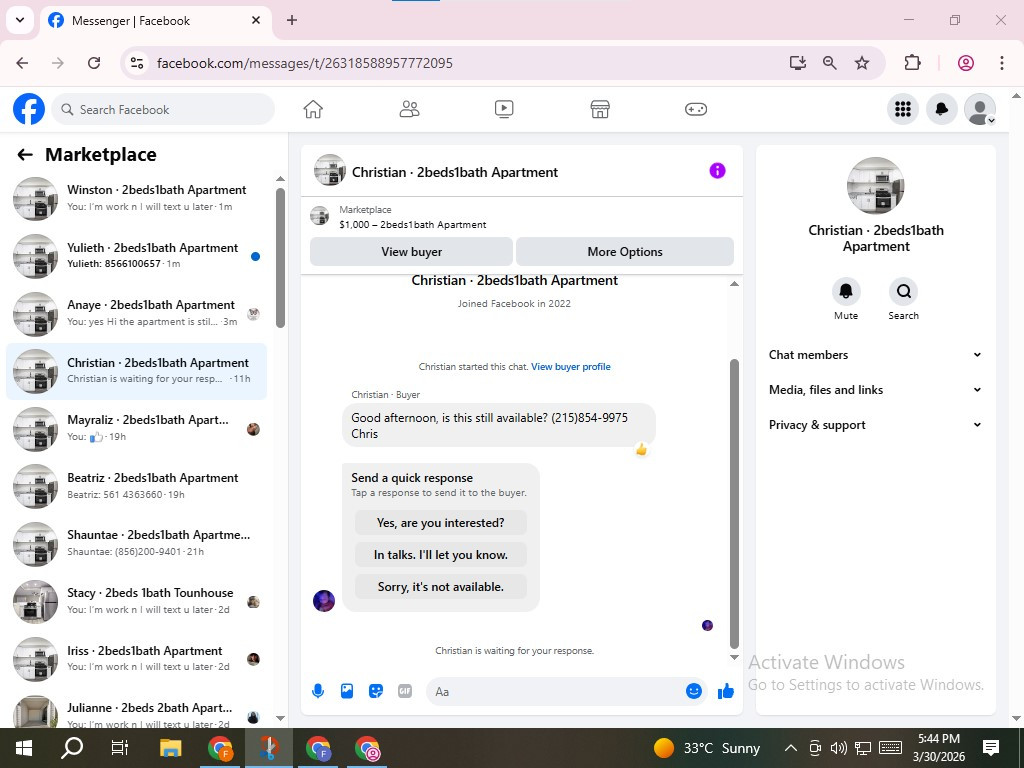Open the Extensions puzzle icon
The image size is (1024, 768).
[x=912, y=63]
